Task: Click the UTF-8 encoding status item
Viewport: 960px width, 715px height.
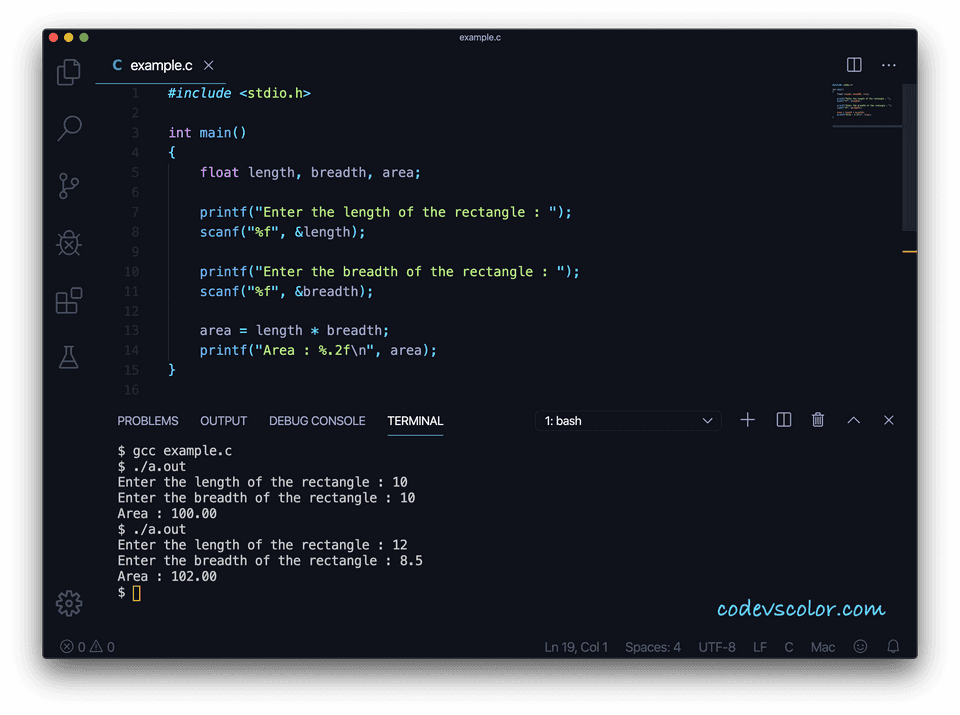Action: [717, 647]
